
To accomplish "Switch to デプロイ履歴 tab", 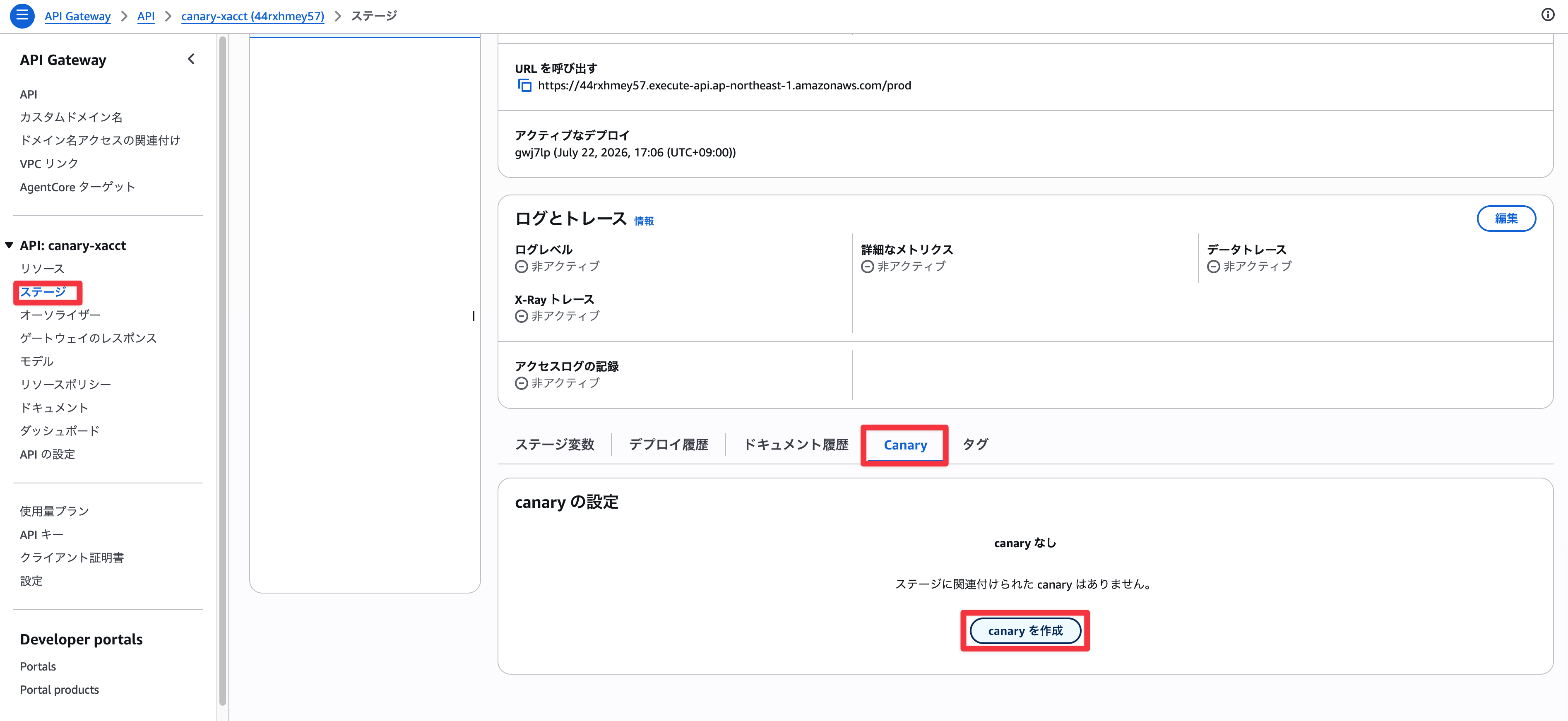I will coord(669,445).
